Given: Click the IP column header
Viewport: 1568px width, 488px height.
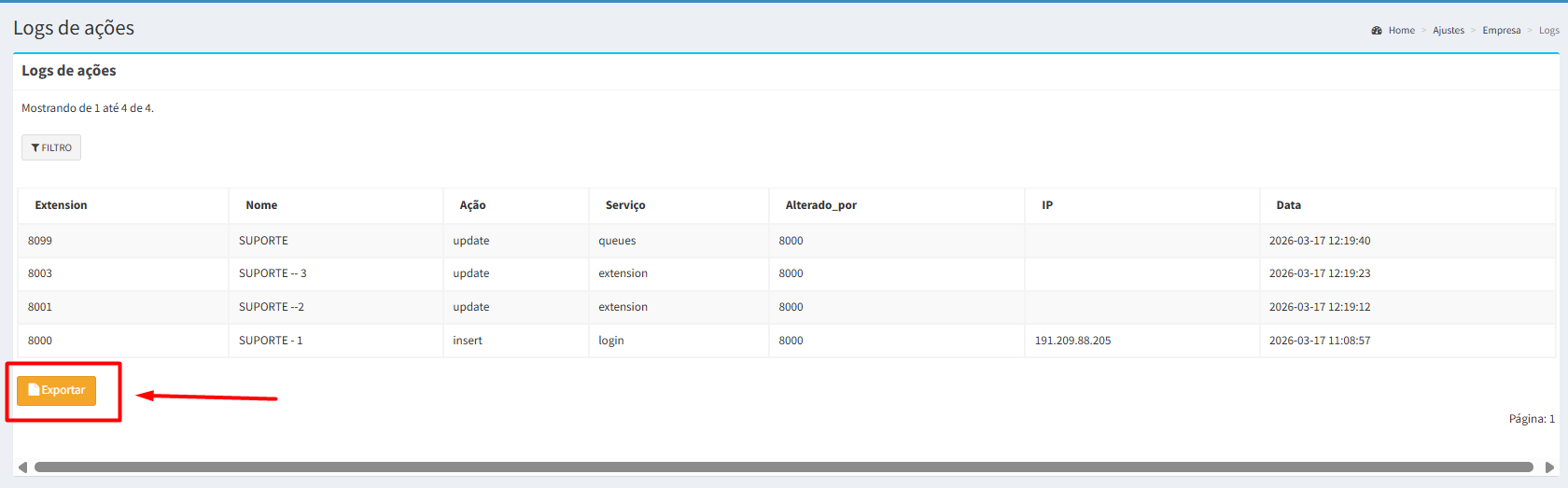Looking at the screenshot, I should coord(1047,205).
